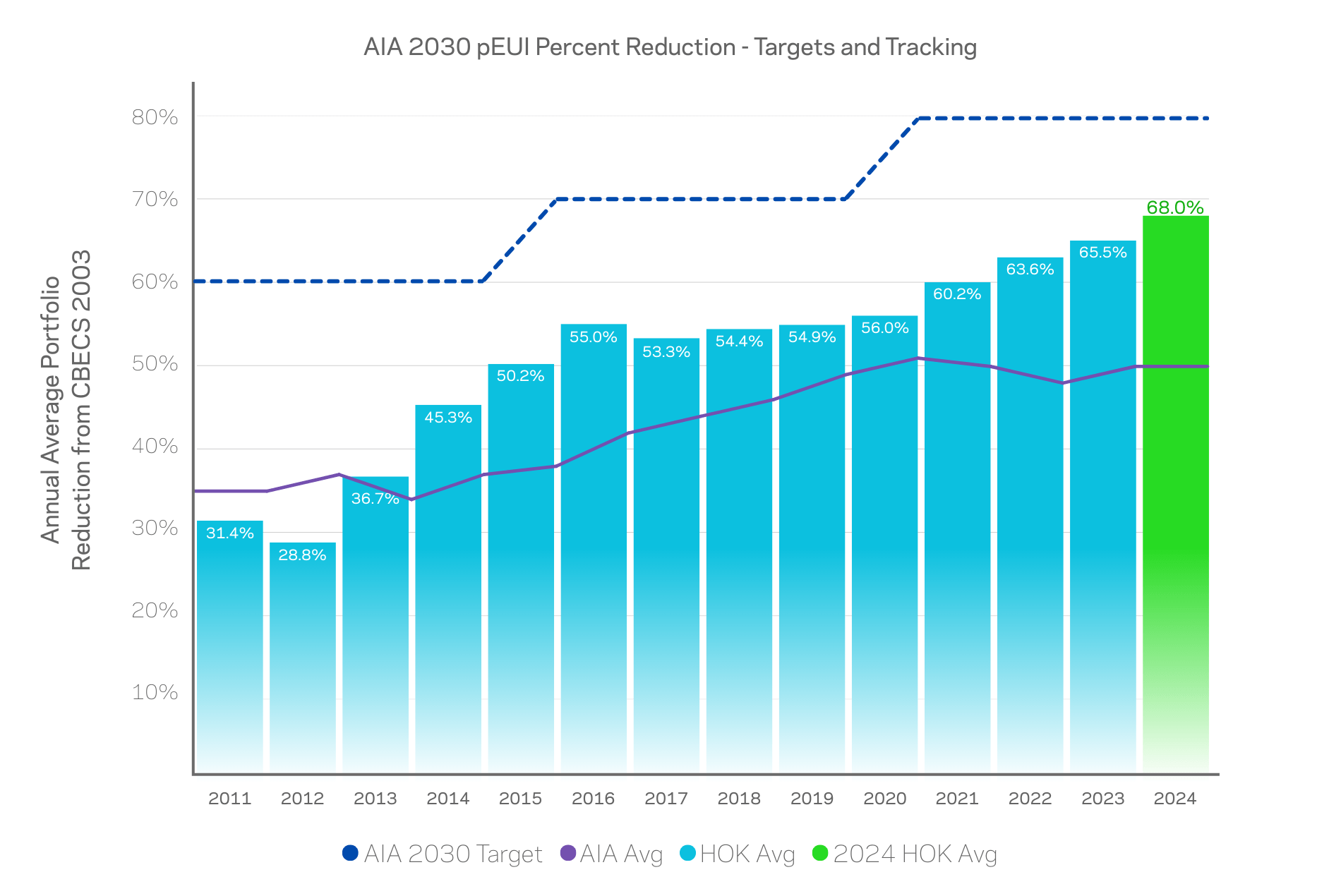Click the 2012 x-axis label
The height and width of the screenshot is (896, 1341).
tap(303, 799)
